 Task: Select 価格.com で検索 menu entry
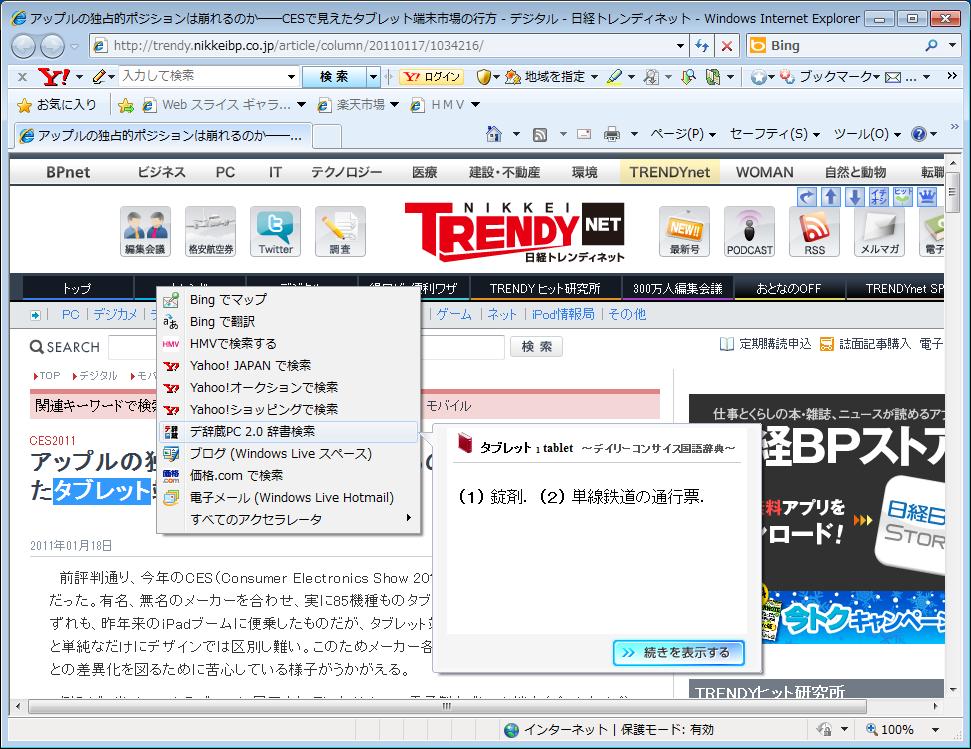tap(288, 475)
